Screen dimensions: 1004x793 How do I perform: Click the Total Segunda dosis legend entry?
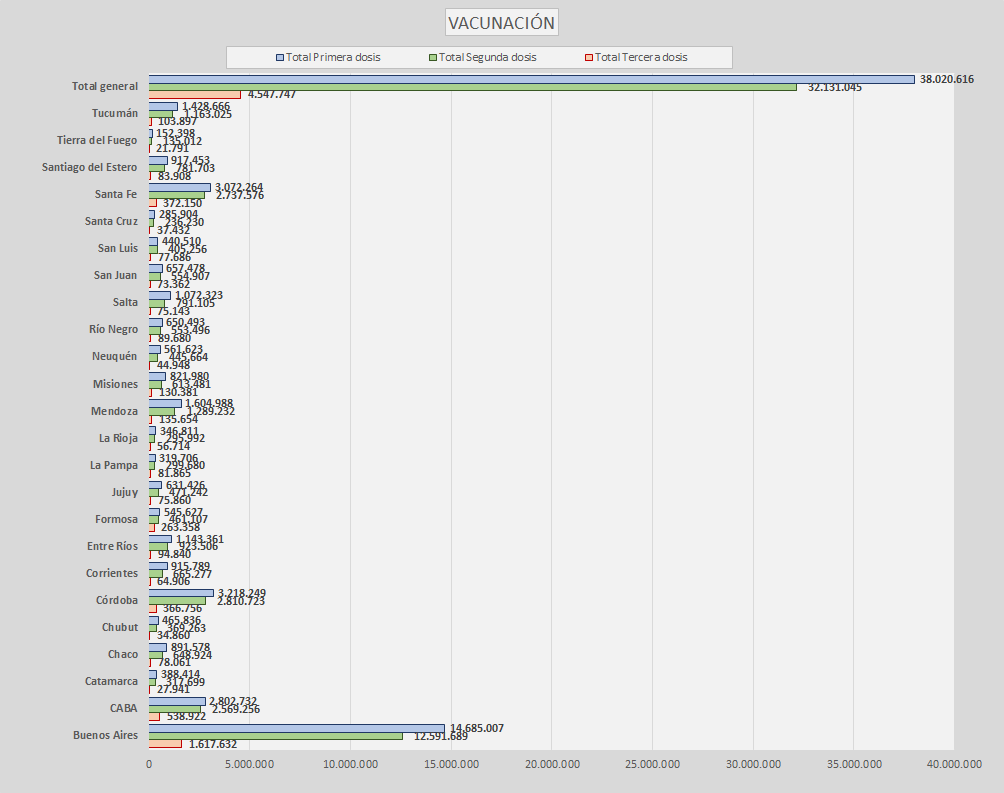click(x=483, y=57)
